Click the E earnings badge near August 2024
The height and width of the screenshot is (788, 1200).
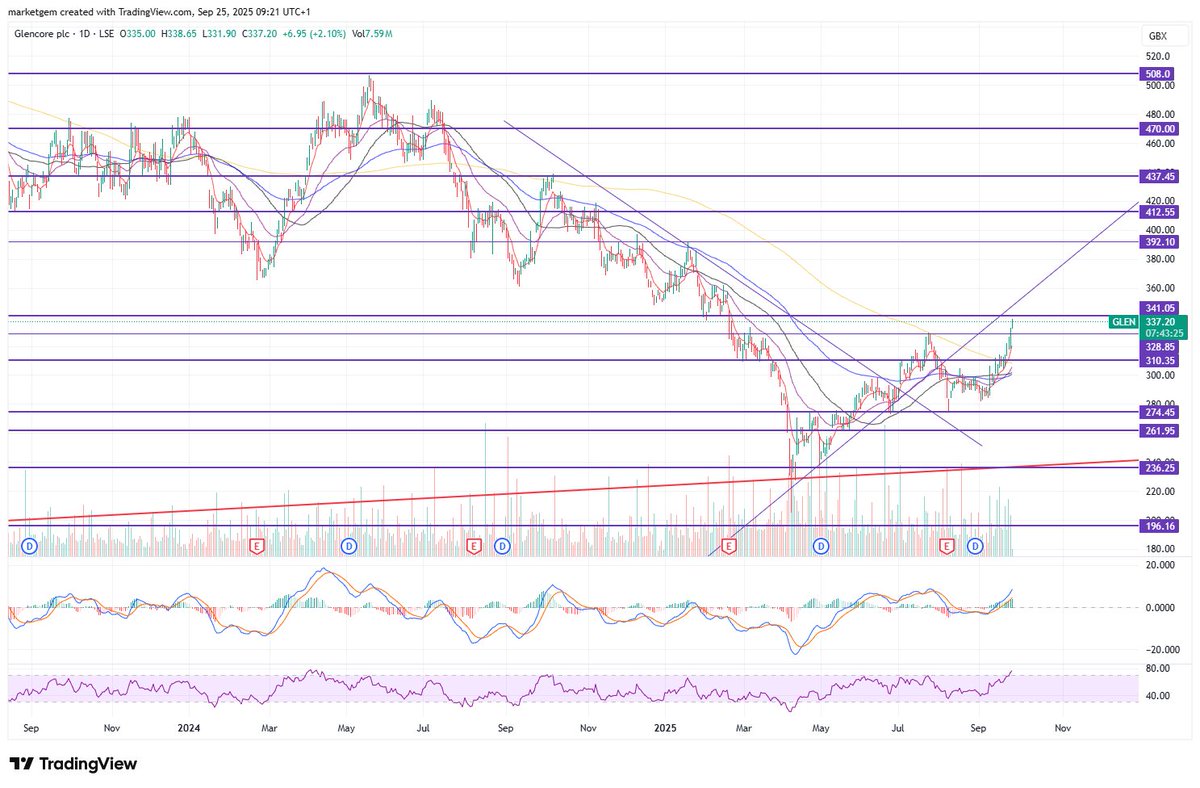pyautogui.click(x=472, y=547)
